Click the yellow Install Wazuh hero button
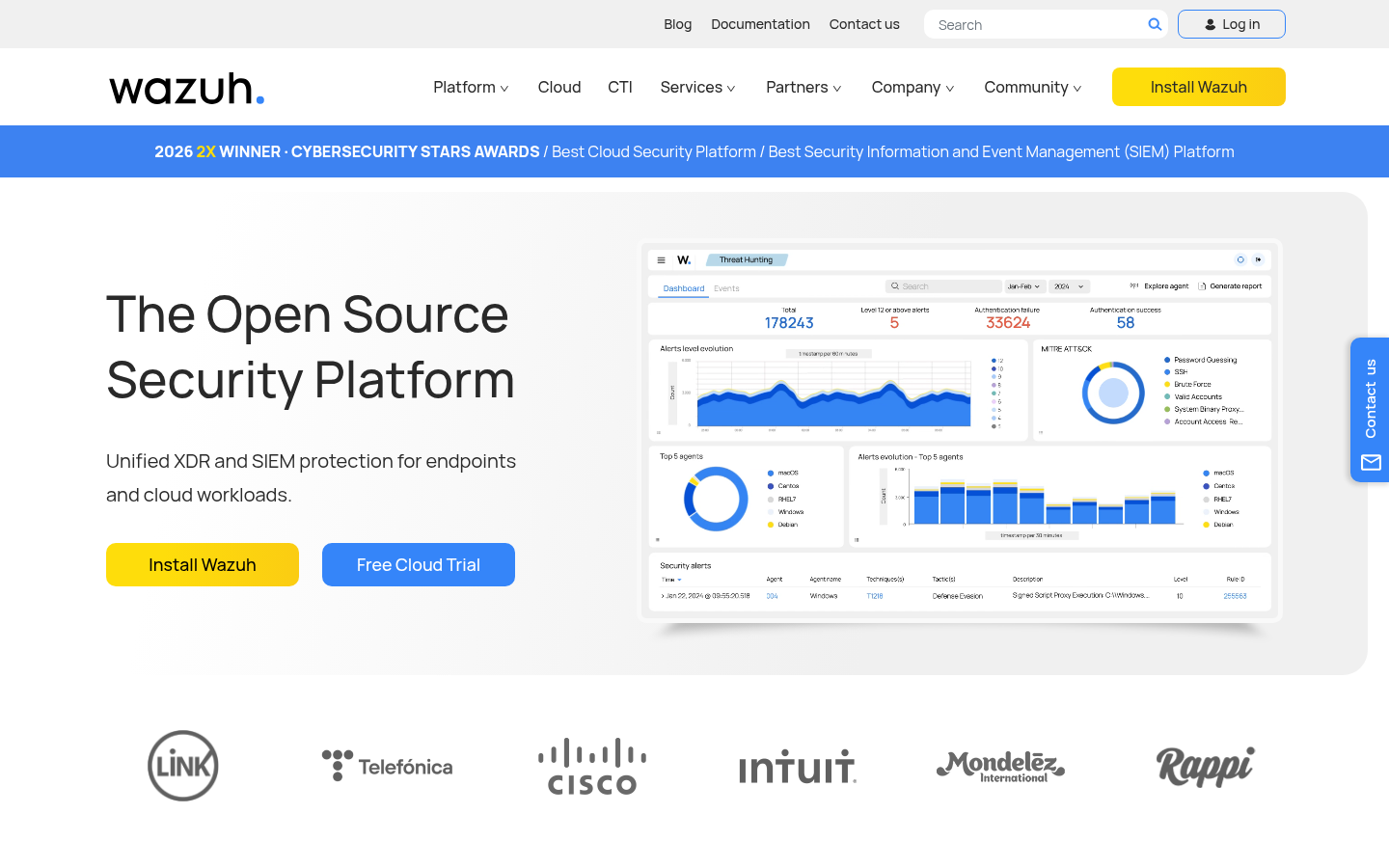 coord(203,564)
